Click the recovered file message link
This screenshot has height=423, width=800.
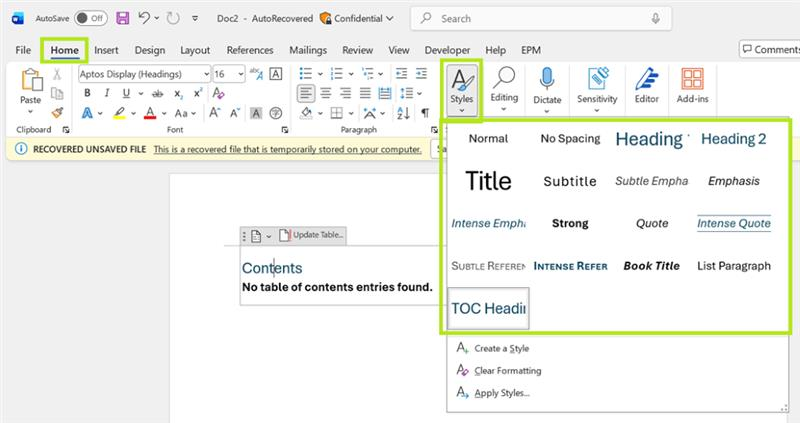click(x=287, y=150)
